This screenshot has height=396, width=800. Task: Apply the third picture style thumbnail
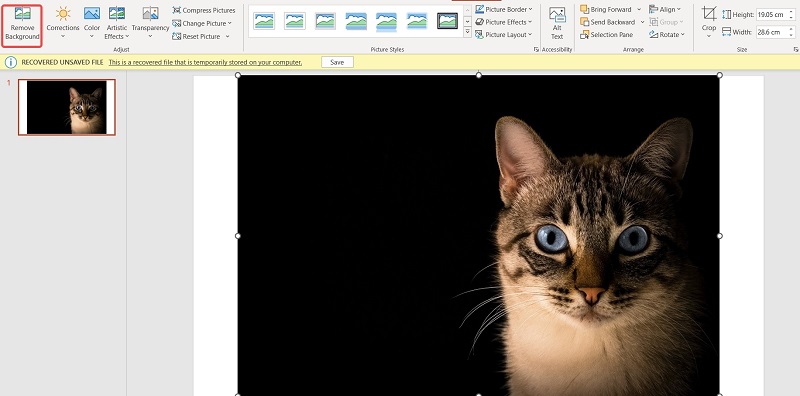[x=326, y=21]
